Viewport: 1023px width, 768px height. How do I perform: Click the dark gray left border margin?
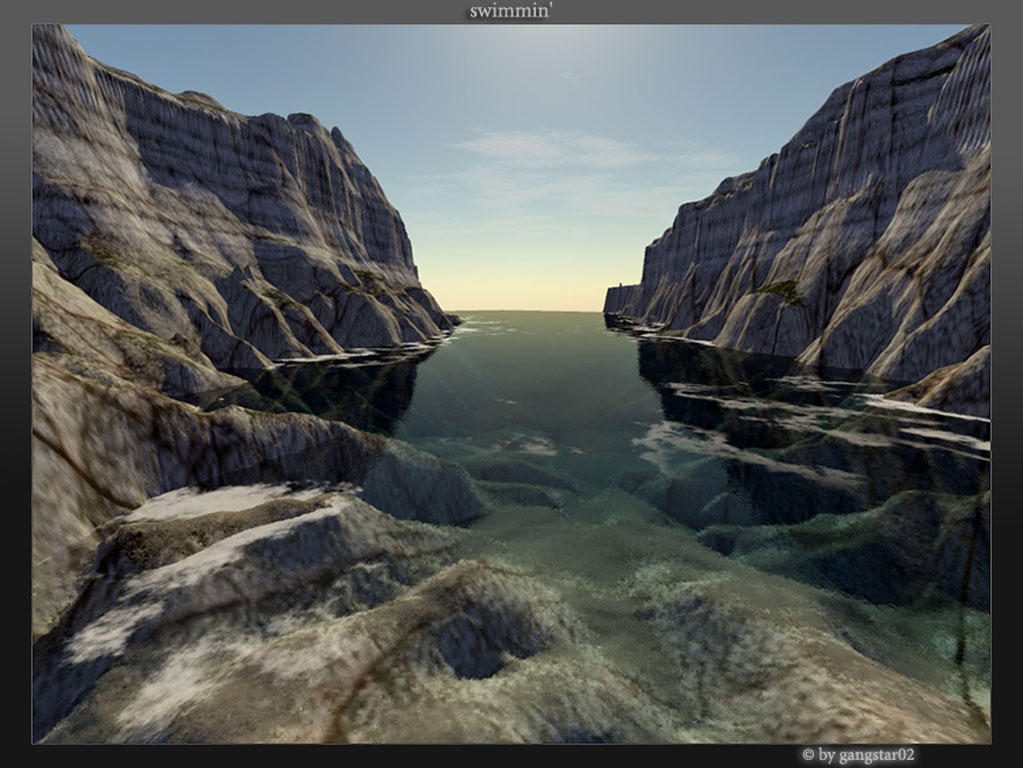(x=15, y=400)
